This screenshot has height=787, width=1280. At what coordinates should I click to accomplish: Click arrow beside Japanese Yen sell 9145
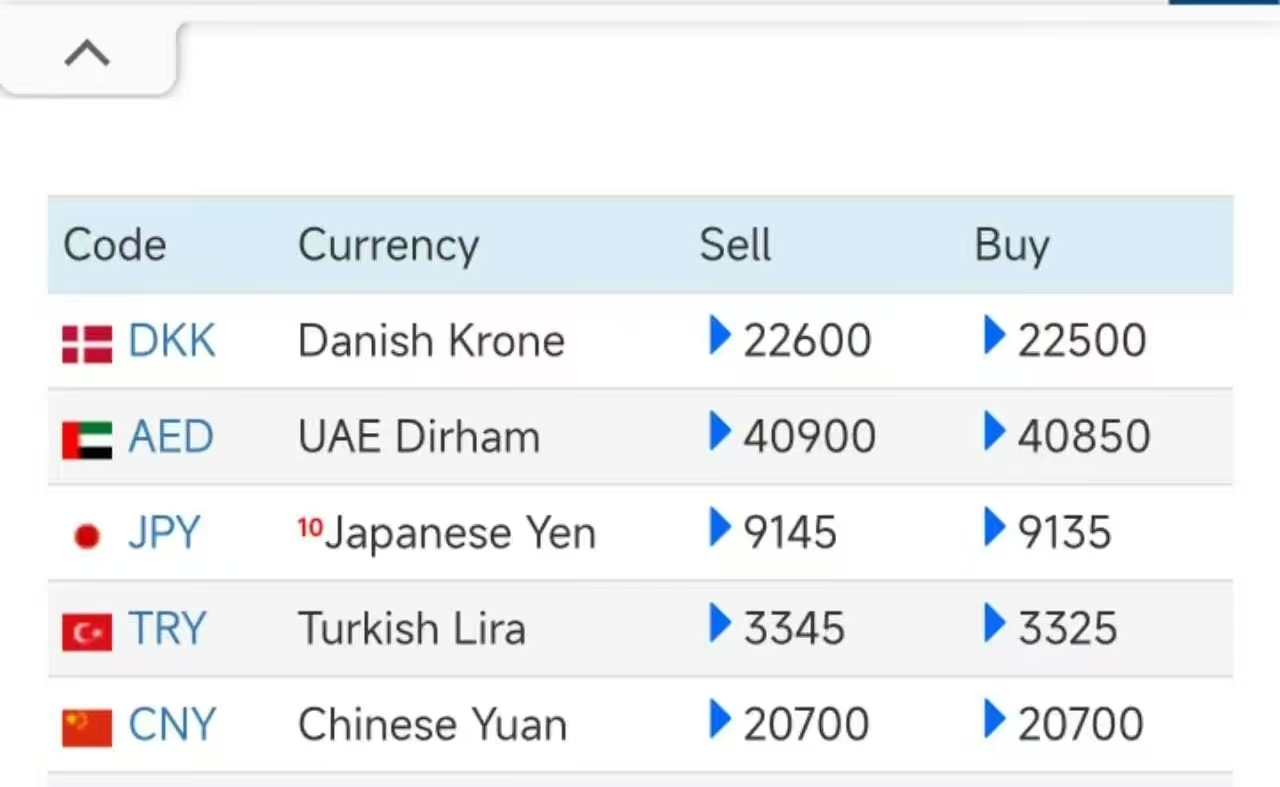(x=719, y=528)
